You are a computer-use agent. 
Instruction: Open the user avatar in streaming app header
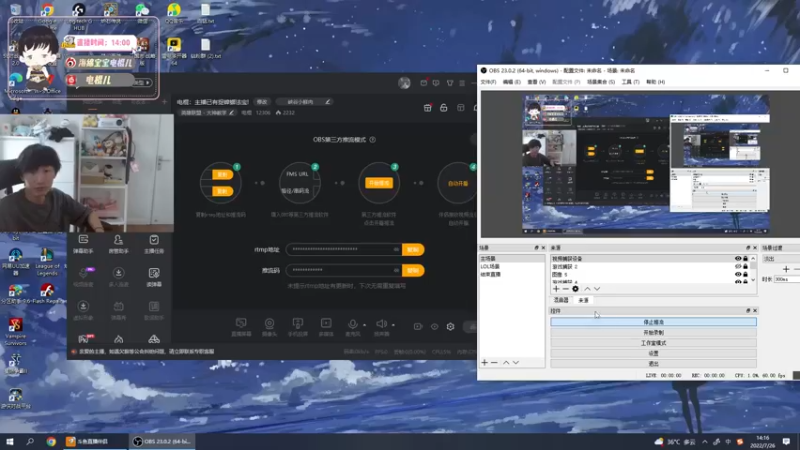(x=404, y=83)
